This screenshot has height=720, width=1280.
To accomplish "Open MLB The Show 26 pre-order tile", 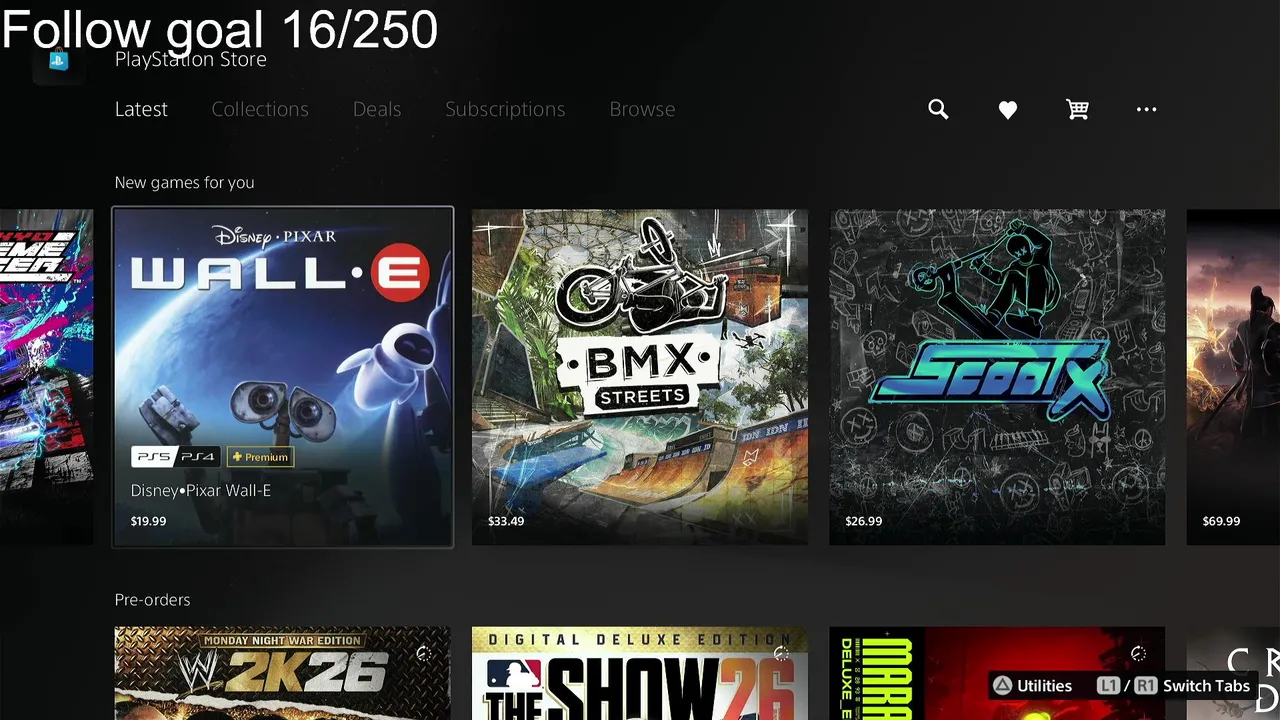I will click(640, 673).
